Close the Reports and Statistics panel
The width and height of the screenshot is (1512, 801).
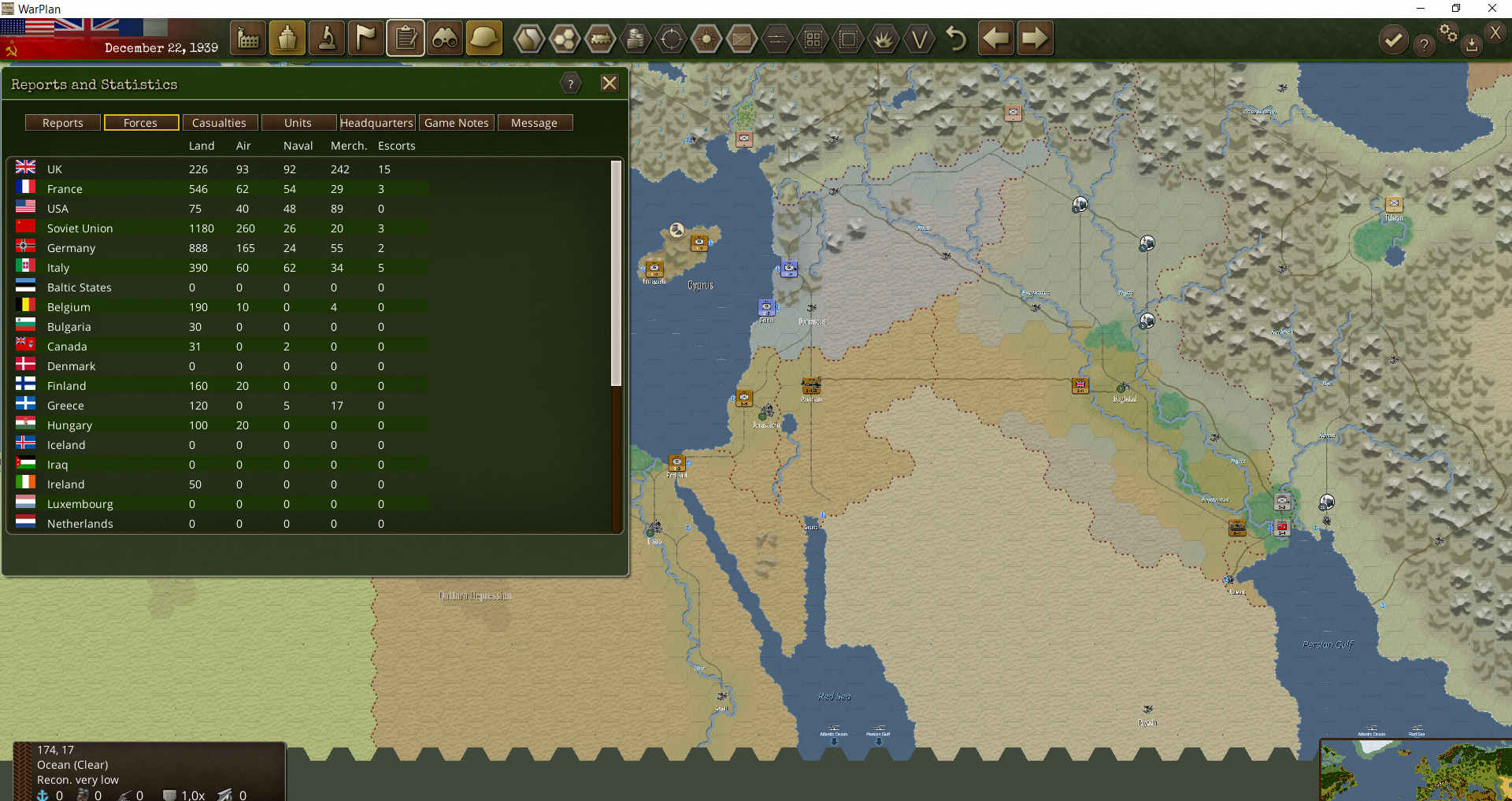[x=610, y=83]
